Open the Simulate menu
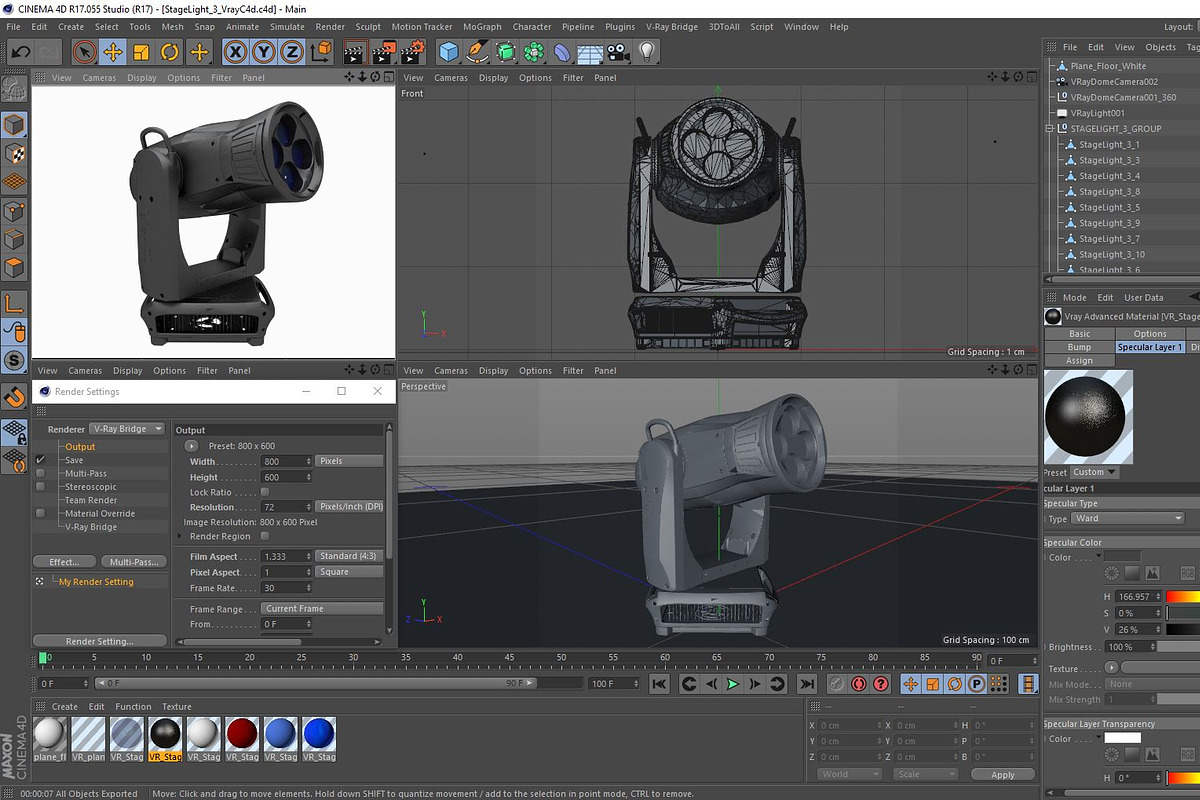1200x800 pixels. (x=287, y=27)
